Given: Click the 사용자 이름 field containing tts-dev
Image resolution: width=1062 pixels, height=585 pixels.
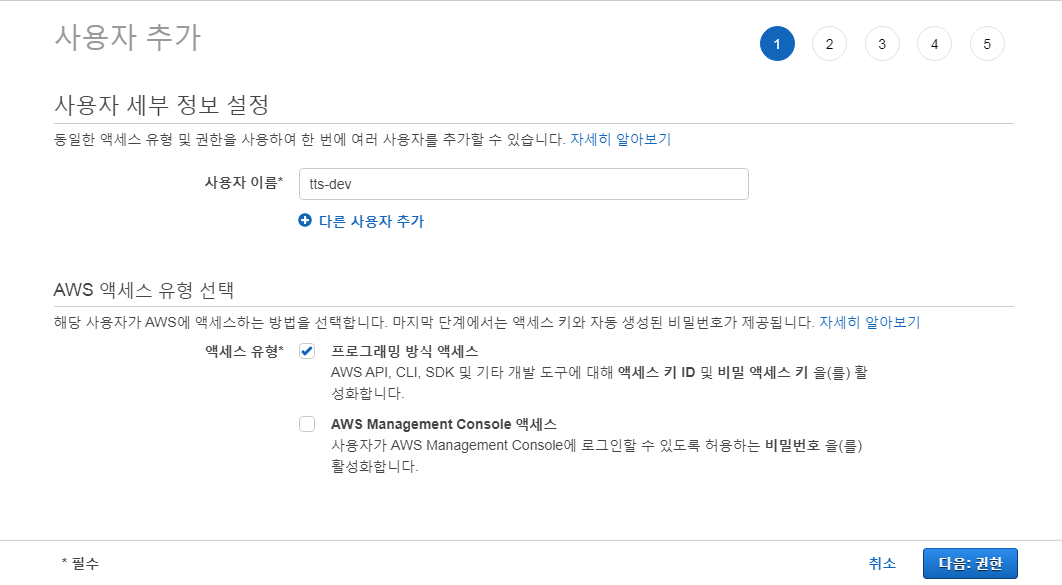Looking at the screenshot, I should click(x=524, y=184).
